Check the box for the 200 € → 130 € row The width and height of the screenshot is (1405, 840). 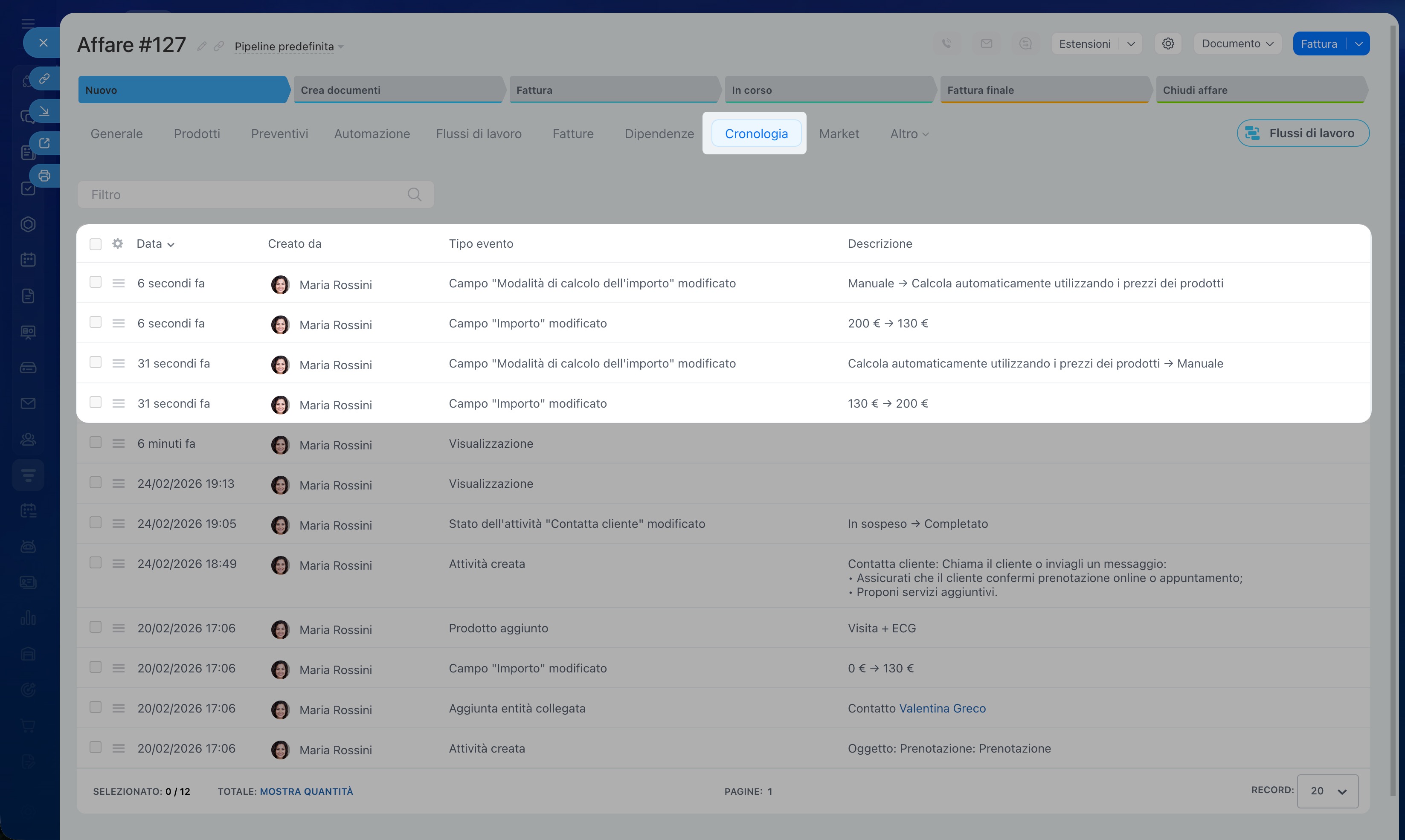tap(95, 322)
